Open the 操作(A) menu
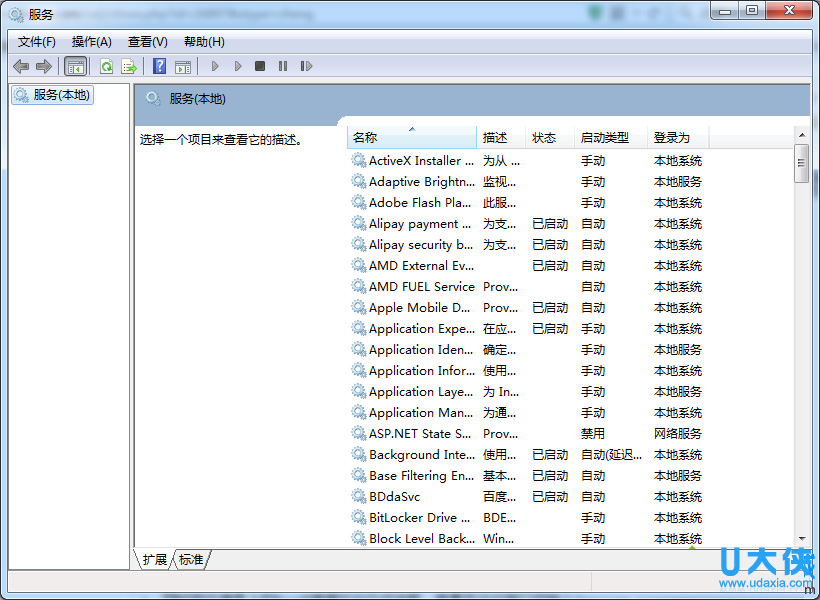The height and width of the screenshot is (600, 820). click(91, 41)
